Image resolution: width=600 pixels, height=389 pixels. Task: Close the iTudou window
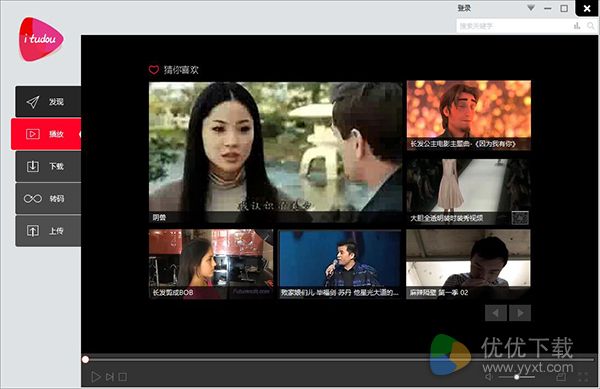click(587, 8)
